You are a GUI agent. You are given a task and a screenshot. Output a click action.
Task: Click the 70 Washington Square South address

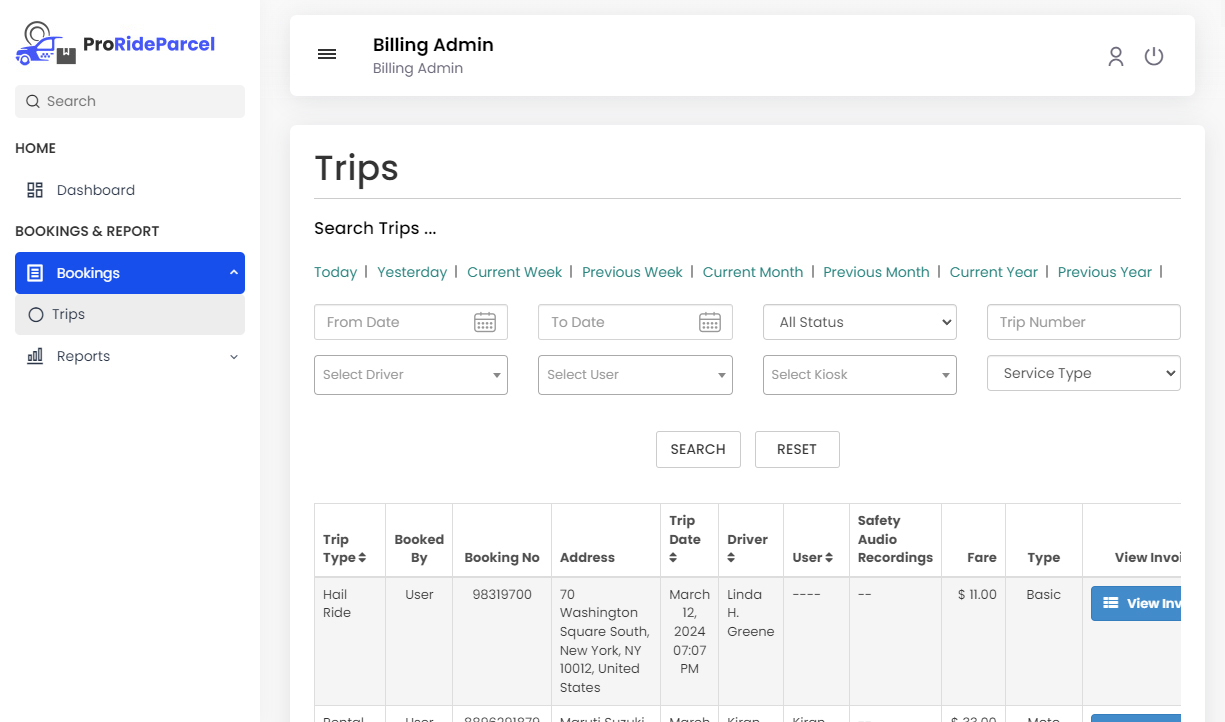(x=604, y=641)
